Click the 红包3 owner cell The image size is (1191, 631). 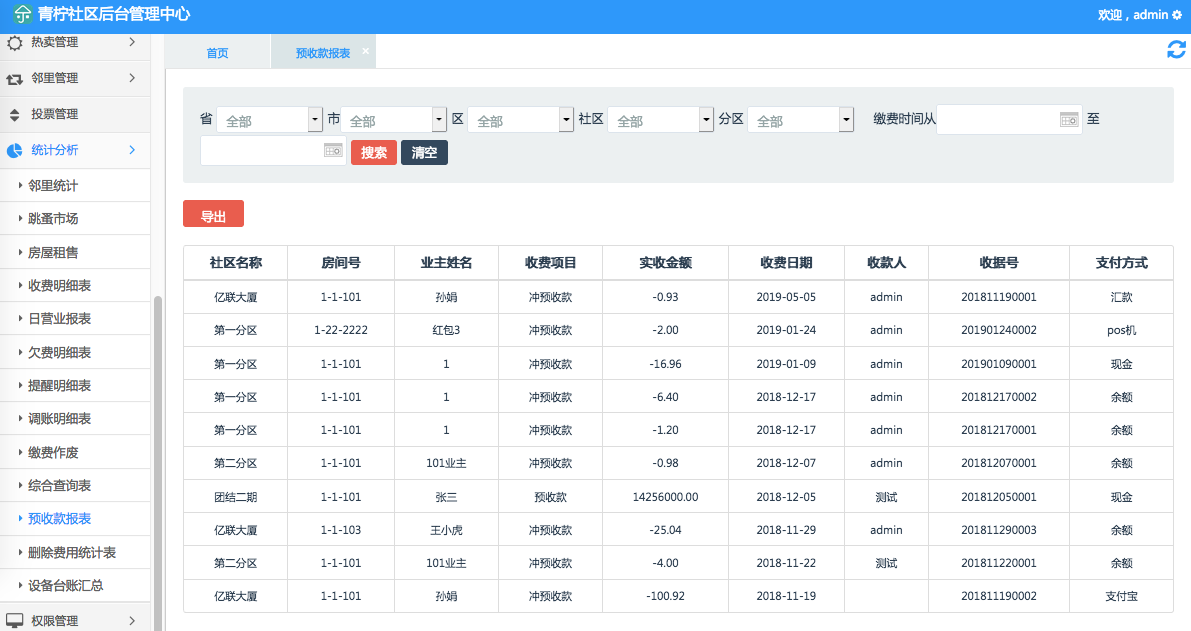point(446,330)
